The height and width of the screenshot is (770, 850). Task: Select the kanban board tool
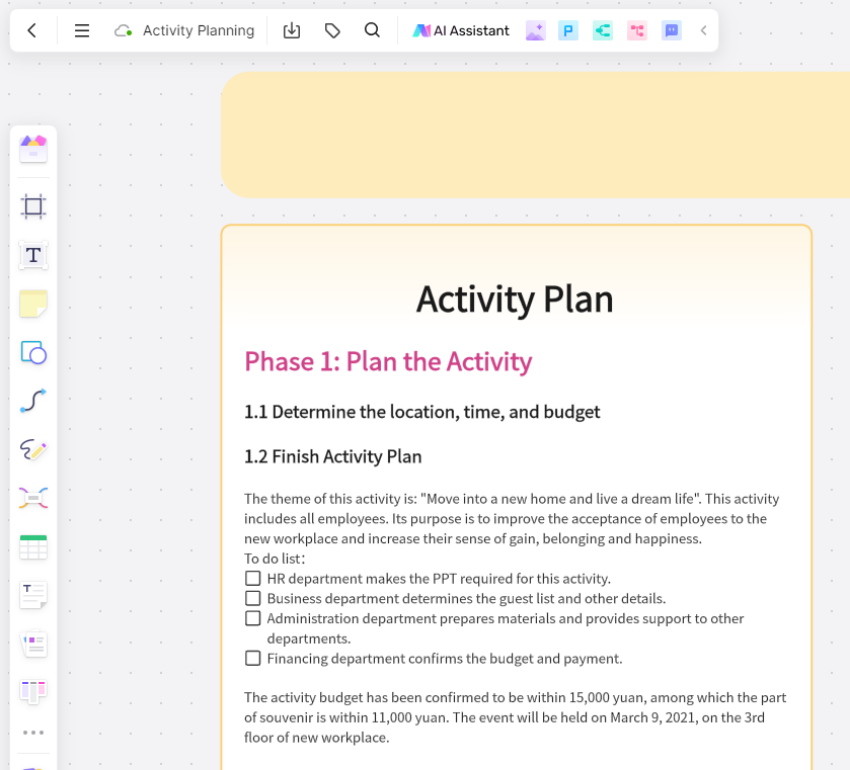point(34,691)
